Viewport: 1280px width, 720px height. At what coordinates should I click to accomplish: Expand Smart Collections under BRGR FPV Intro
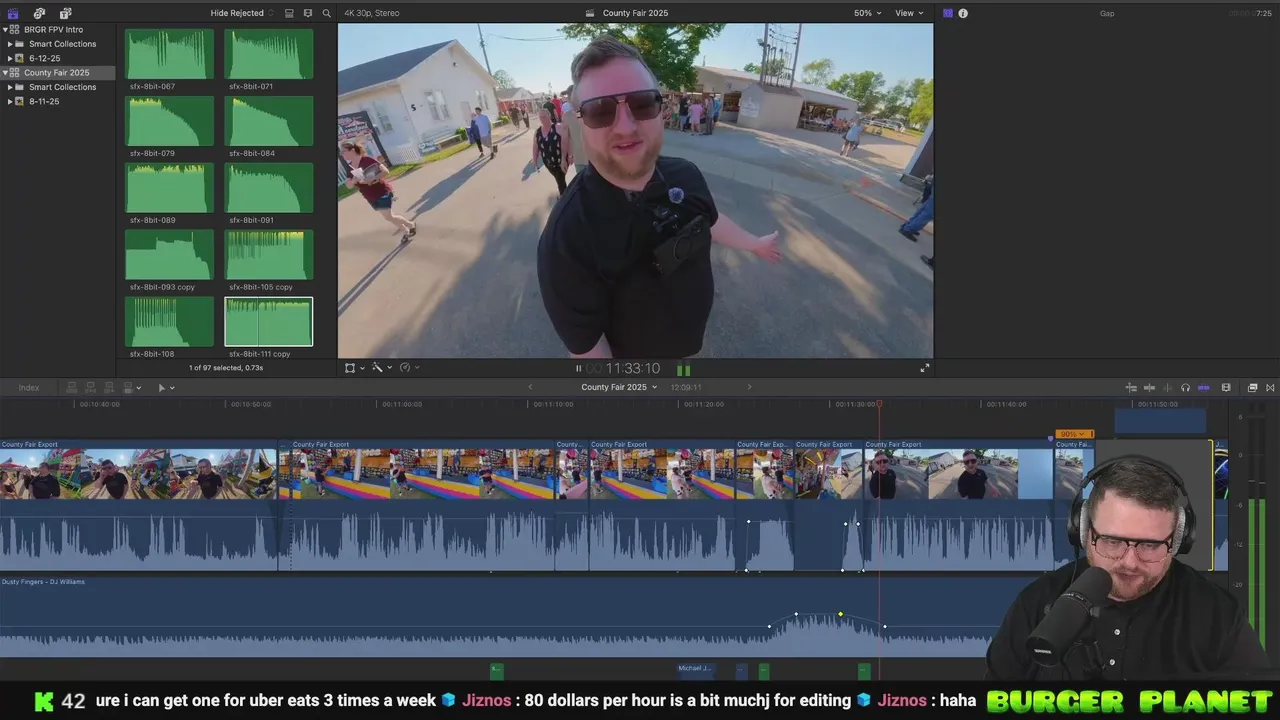10,44
